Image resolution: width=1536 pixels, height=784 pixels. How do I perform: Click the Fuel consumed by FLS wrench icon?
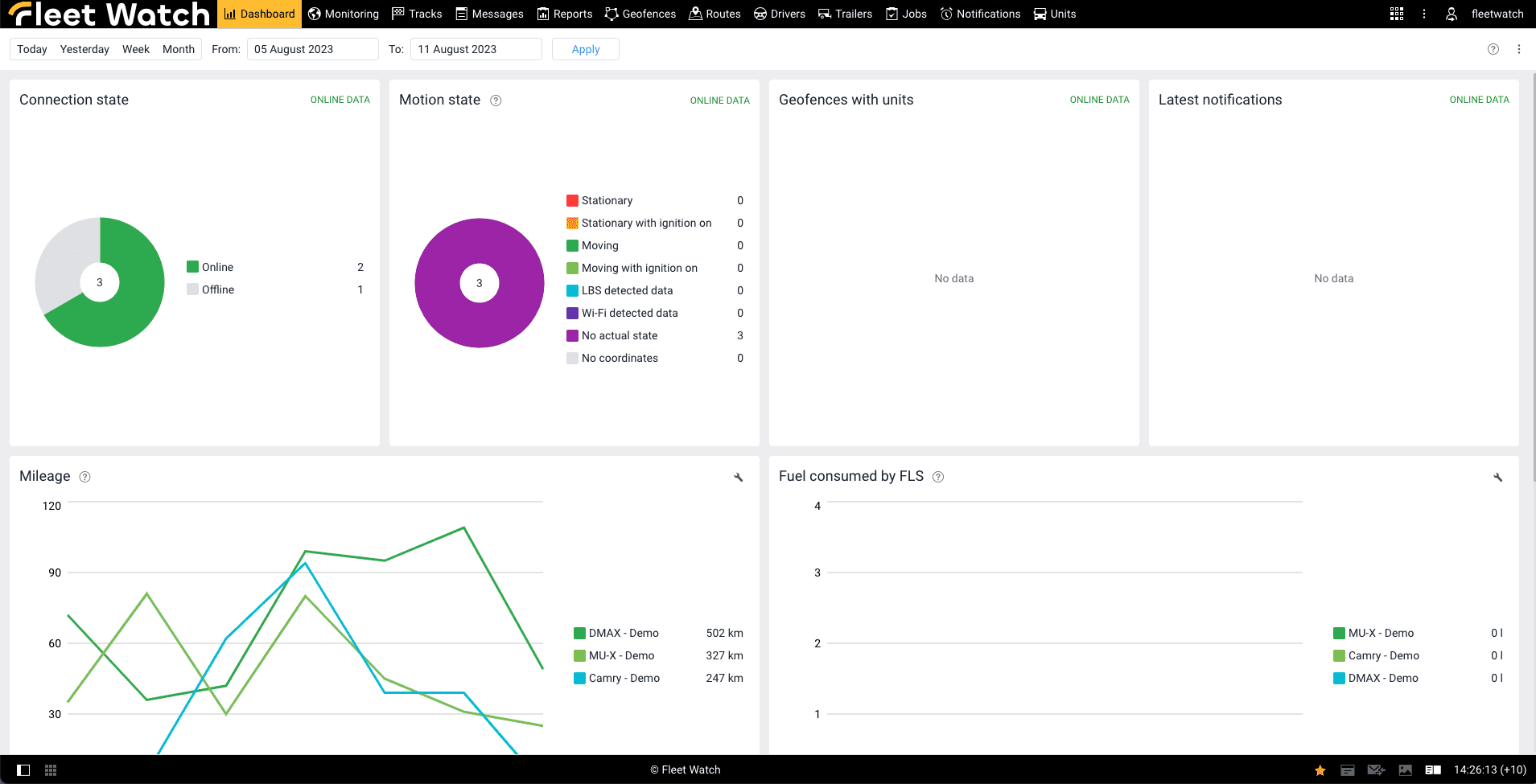tap(1497, 478)
